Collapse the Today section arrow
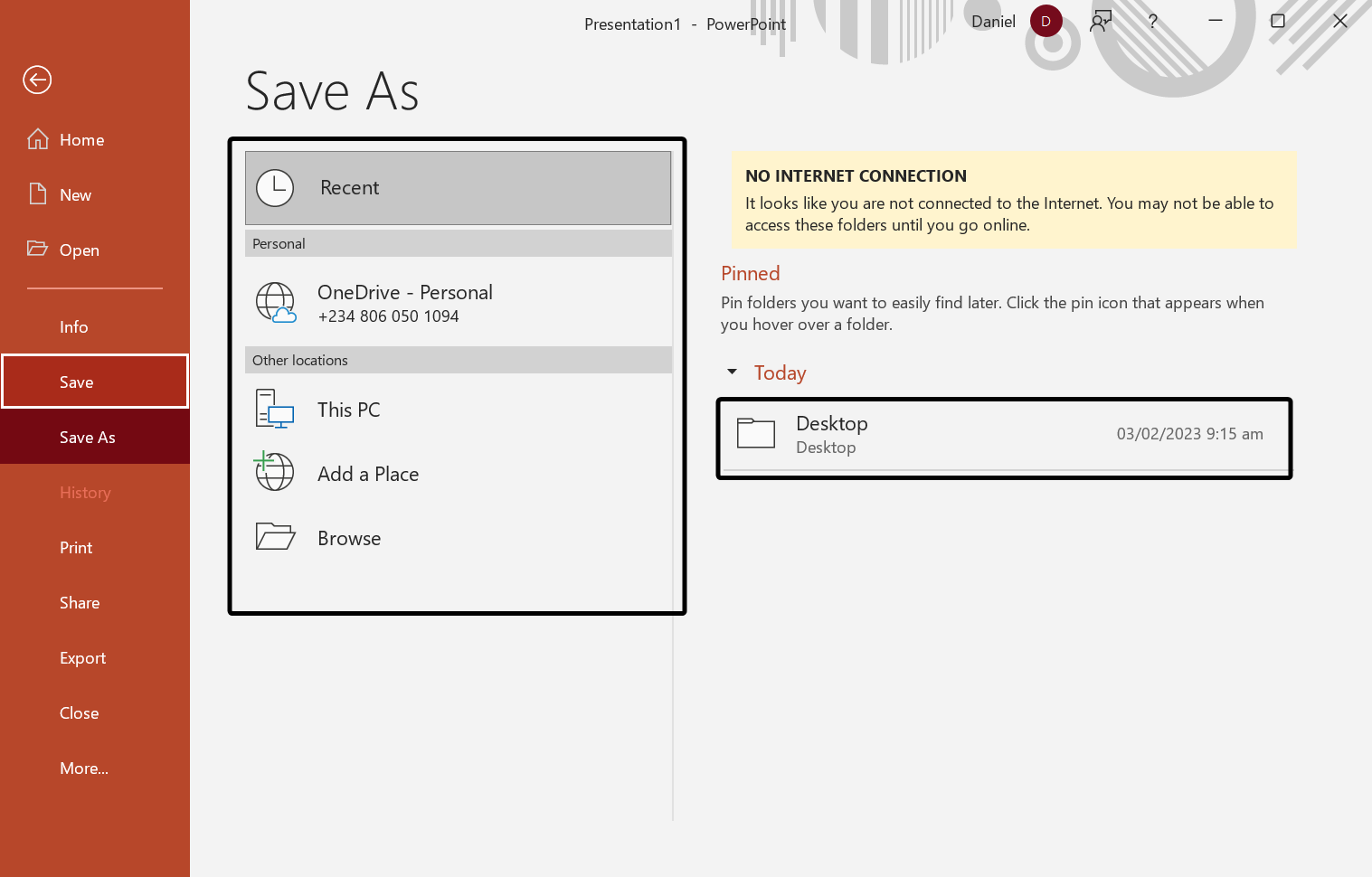Viewport: 1372px width, 877px height. pos(733,372)
